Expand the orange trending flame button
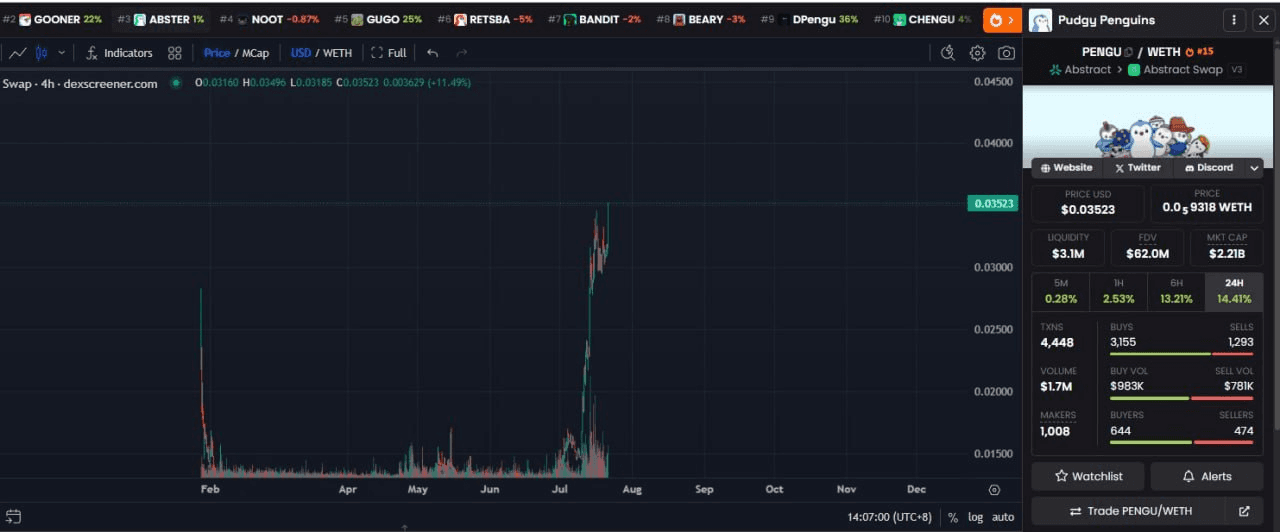Screen dimensions: 1280x532 [x=1002, y=20]
